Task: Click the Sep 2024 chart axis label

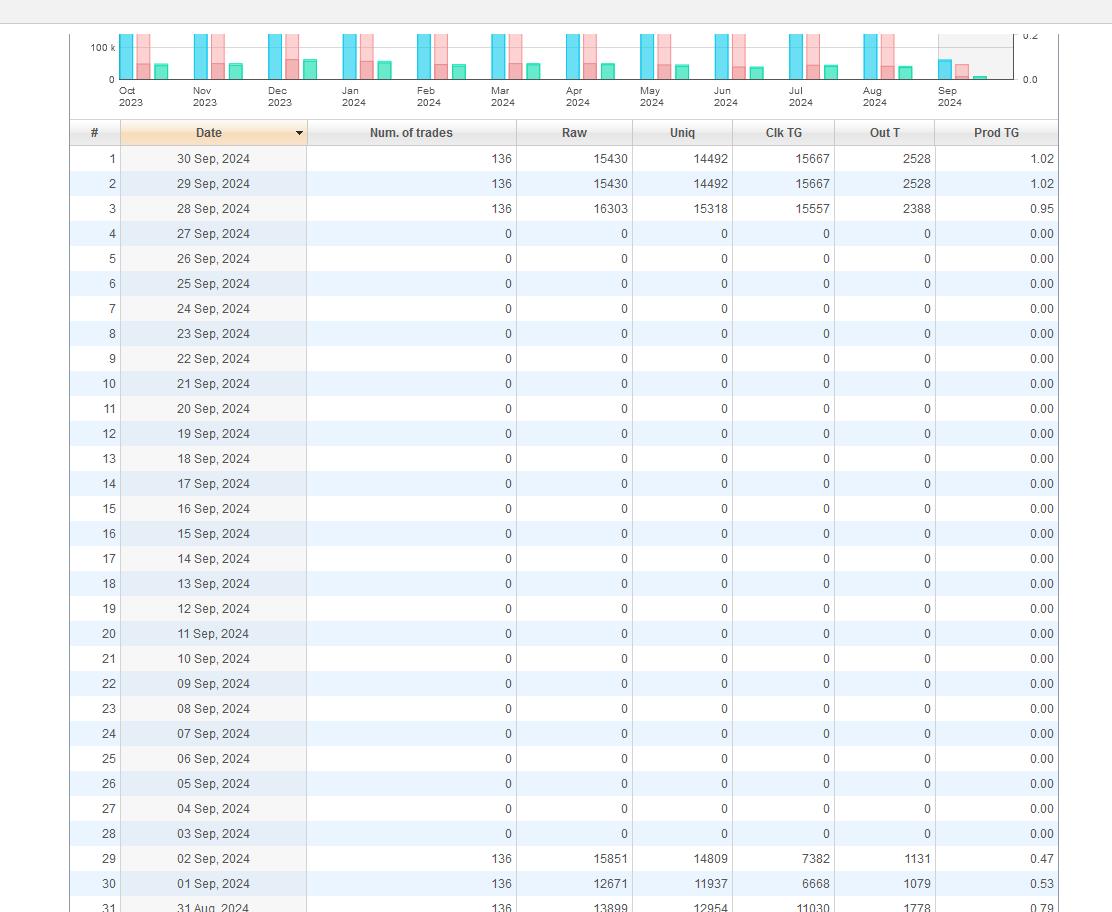Action: point(950,96)
